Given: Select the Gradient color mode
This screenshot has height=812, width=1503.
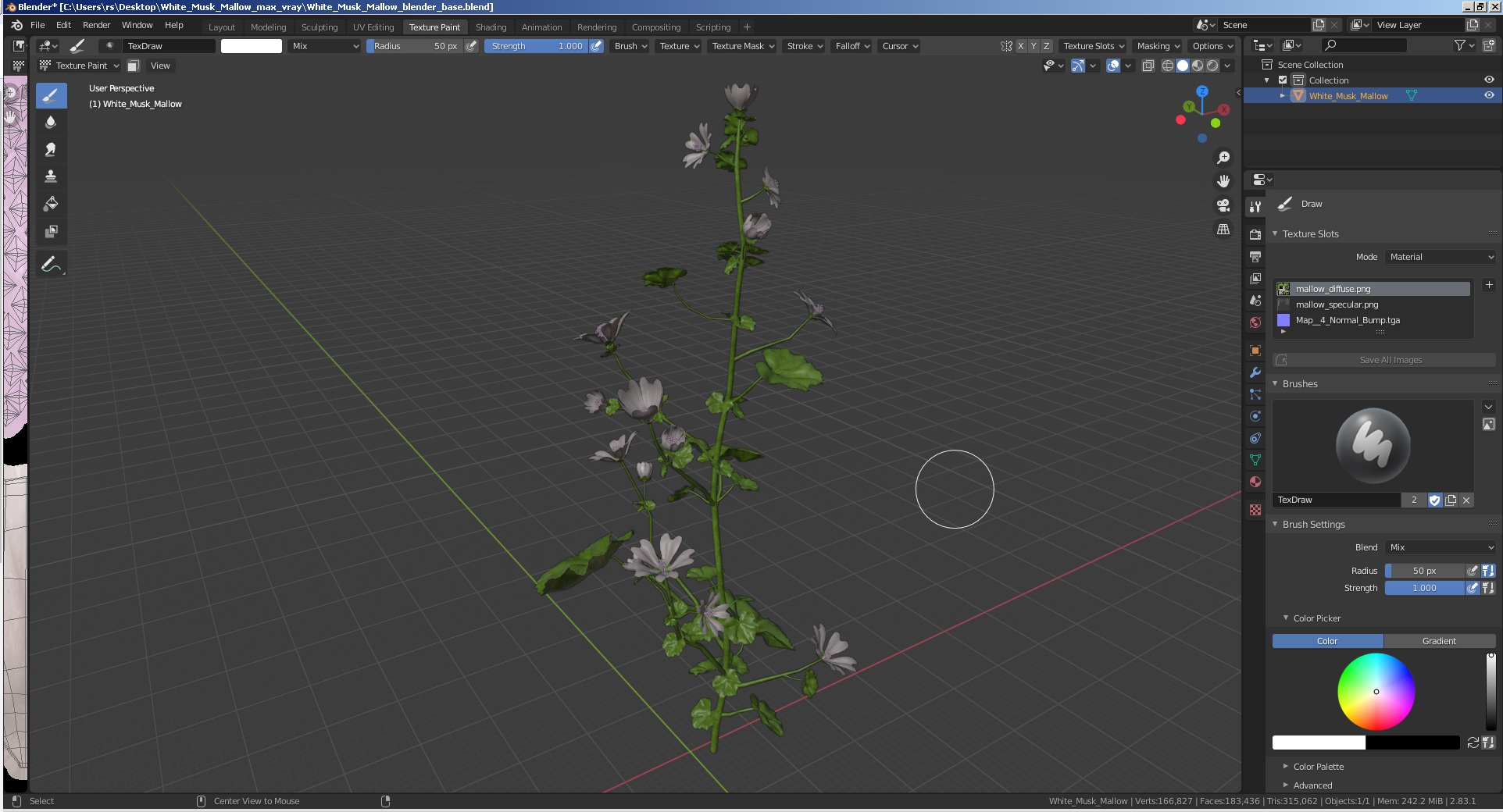Looking at the screenshot, I should point(1439,641).
